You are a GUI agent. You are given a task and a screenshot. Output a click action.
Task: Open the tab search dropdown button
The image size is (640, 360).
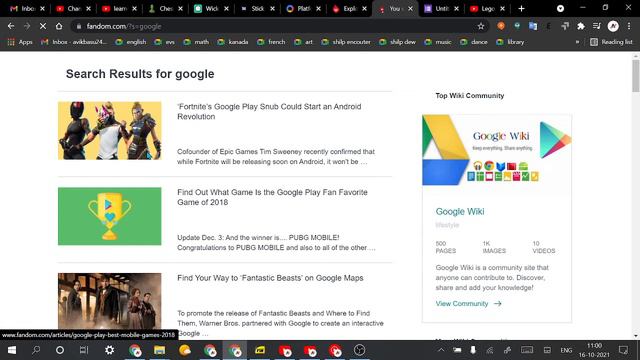pyautogui.click(x=560, y=9)
